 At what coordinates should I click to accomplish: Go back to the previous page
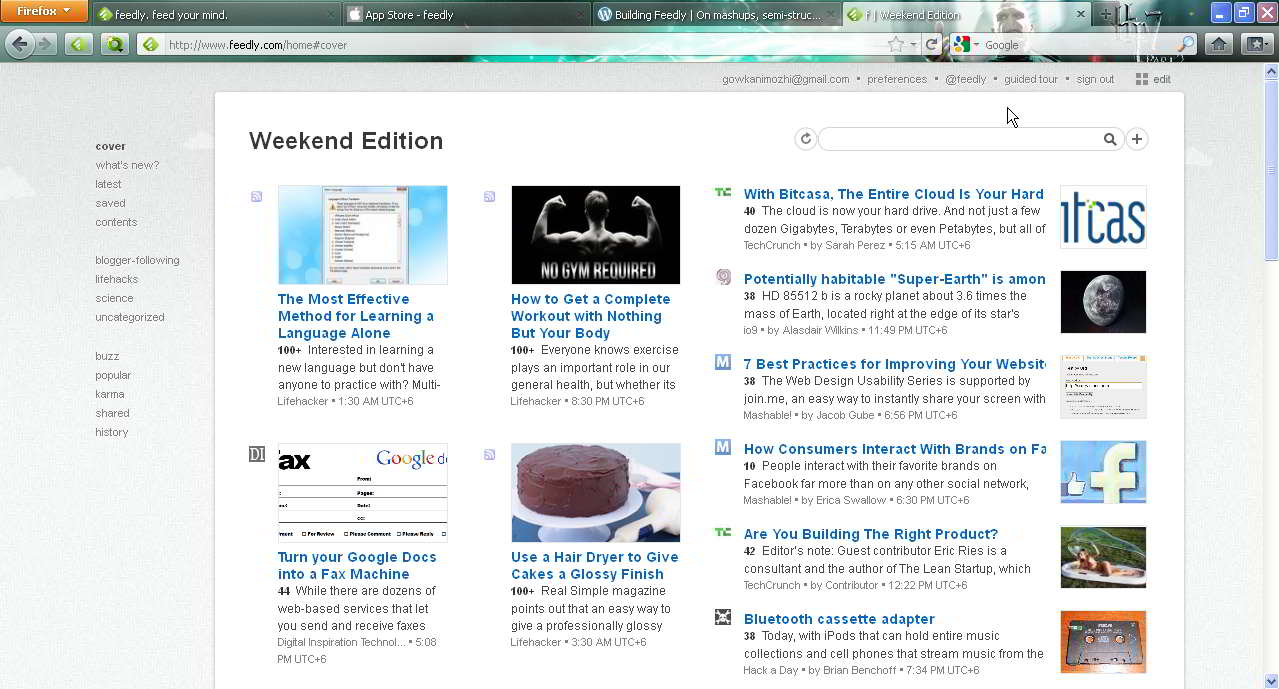coord(19,44)
